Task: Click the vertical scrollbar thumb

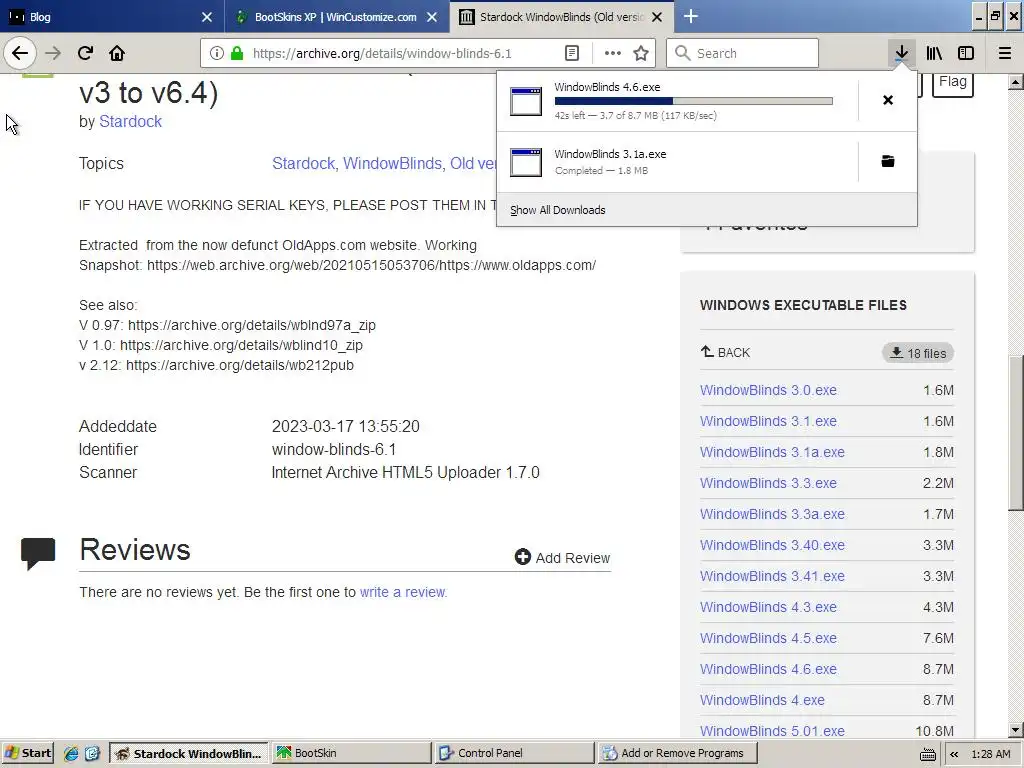Action: click(1016, 432)
